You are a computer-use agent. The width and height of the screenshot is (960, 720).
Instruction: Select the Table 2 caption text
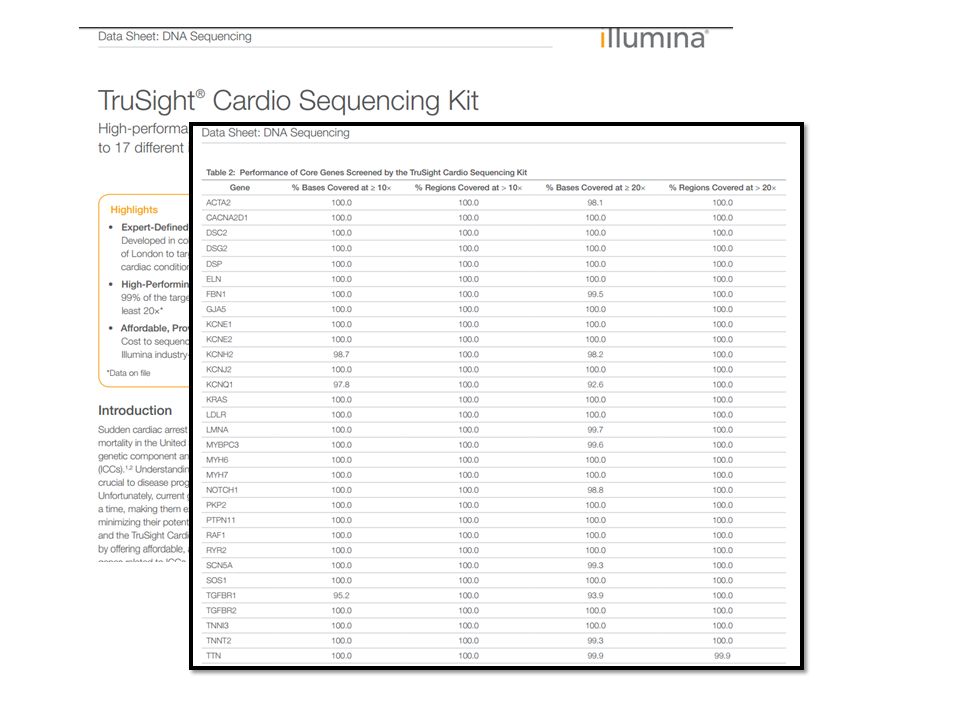(366, 173)
